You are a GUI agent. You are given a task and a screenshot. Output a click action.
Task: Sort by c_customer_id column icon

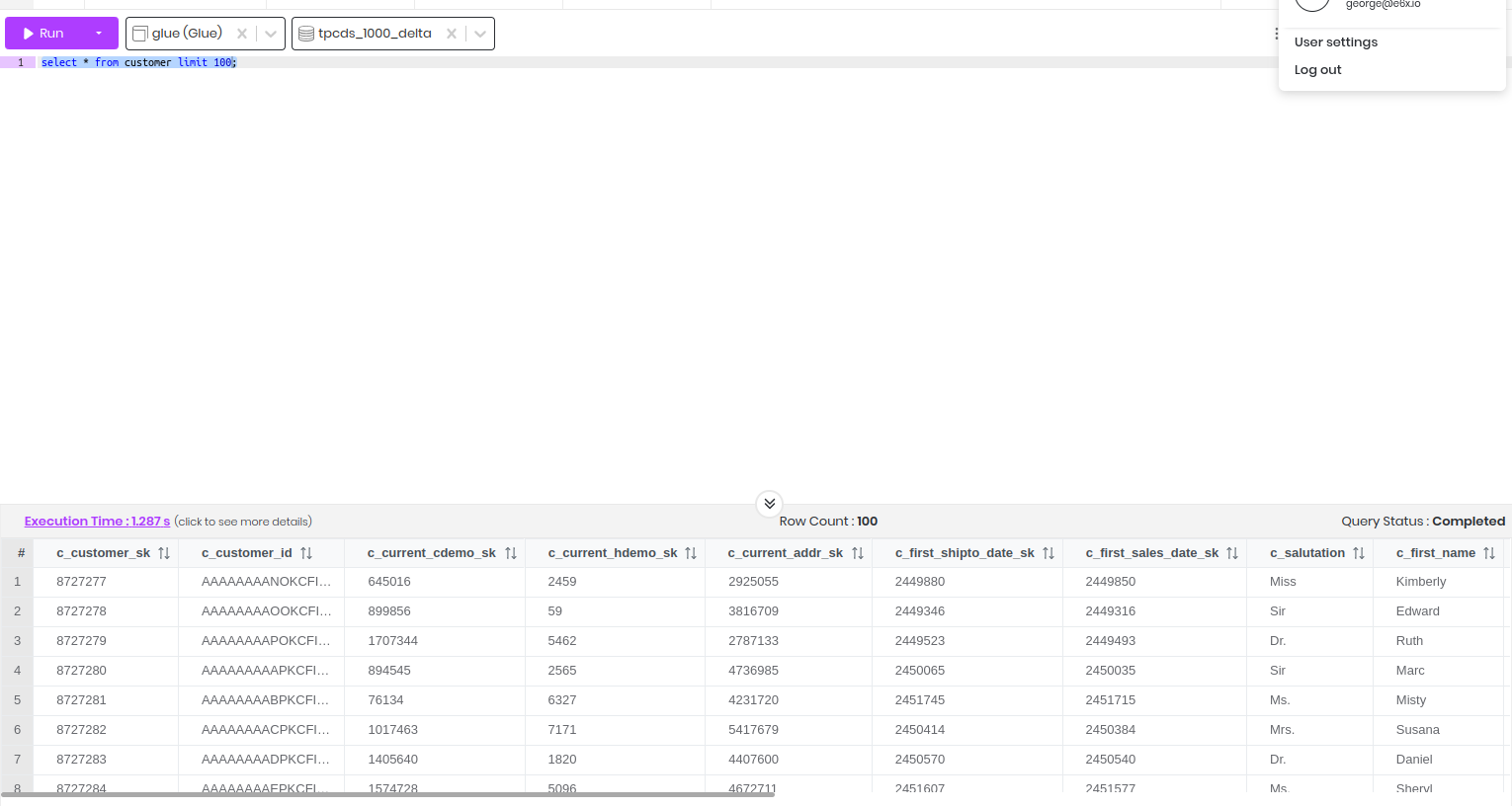pyautogui.click(x=306, y=553)
